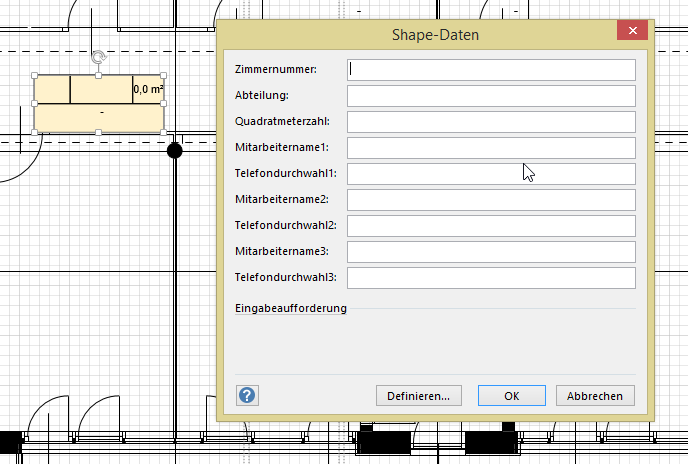Click the Mitarbeitername2 input field
688x464 pixels.
click(x=491, y=200)
